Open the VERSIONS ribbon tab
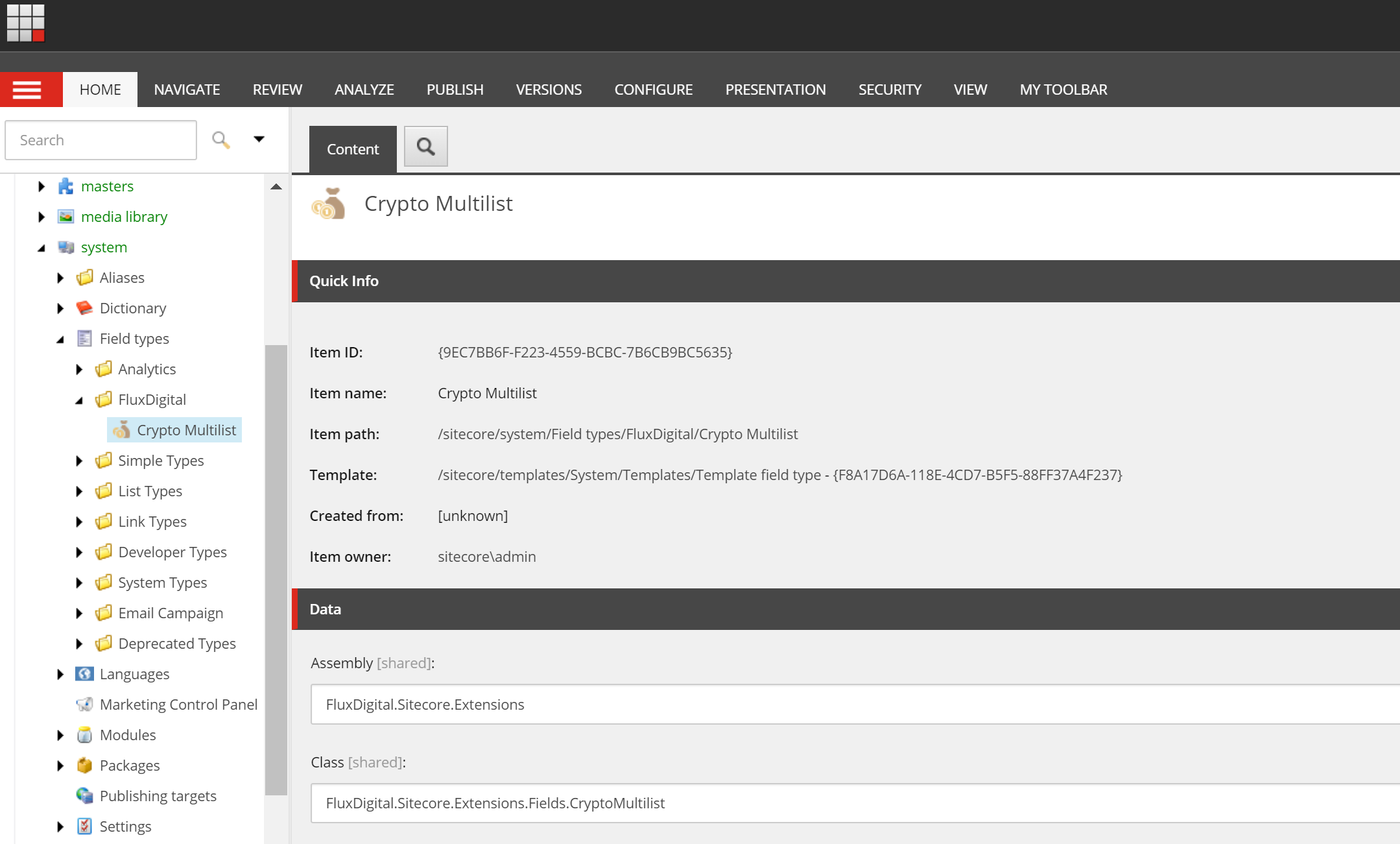 pyautogui.click(x=549, y=90)
